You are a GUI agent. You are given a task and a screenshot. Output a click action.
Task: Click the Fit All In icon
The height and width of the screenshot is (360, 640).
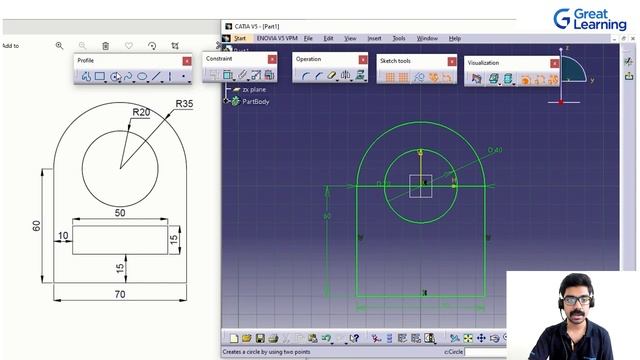(x=468, y=338)
